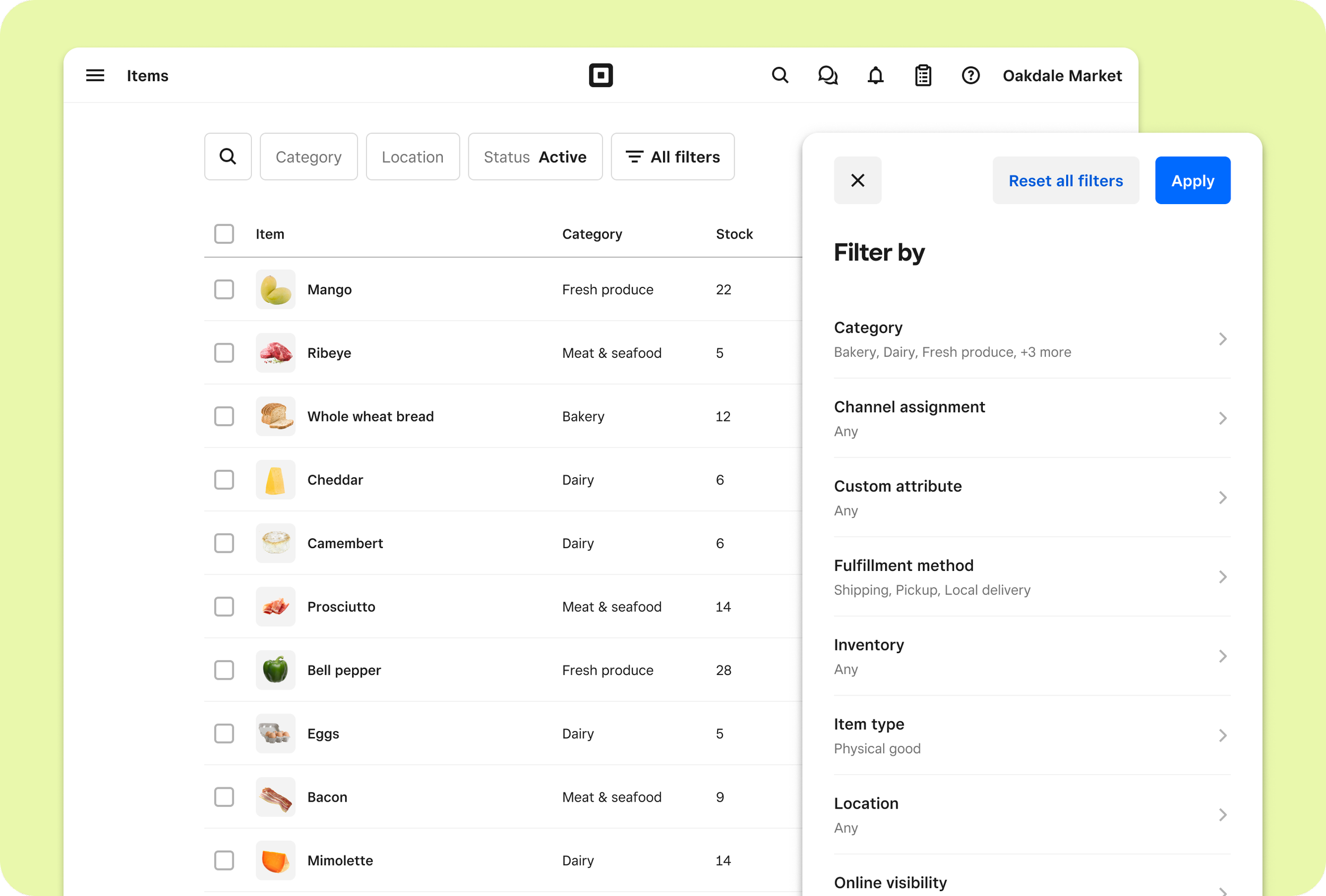Screen dimensions: 1326x896
Task: Open the Item type filter options
Action: [1032, 735]
